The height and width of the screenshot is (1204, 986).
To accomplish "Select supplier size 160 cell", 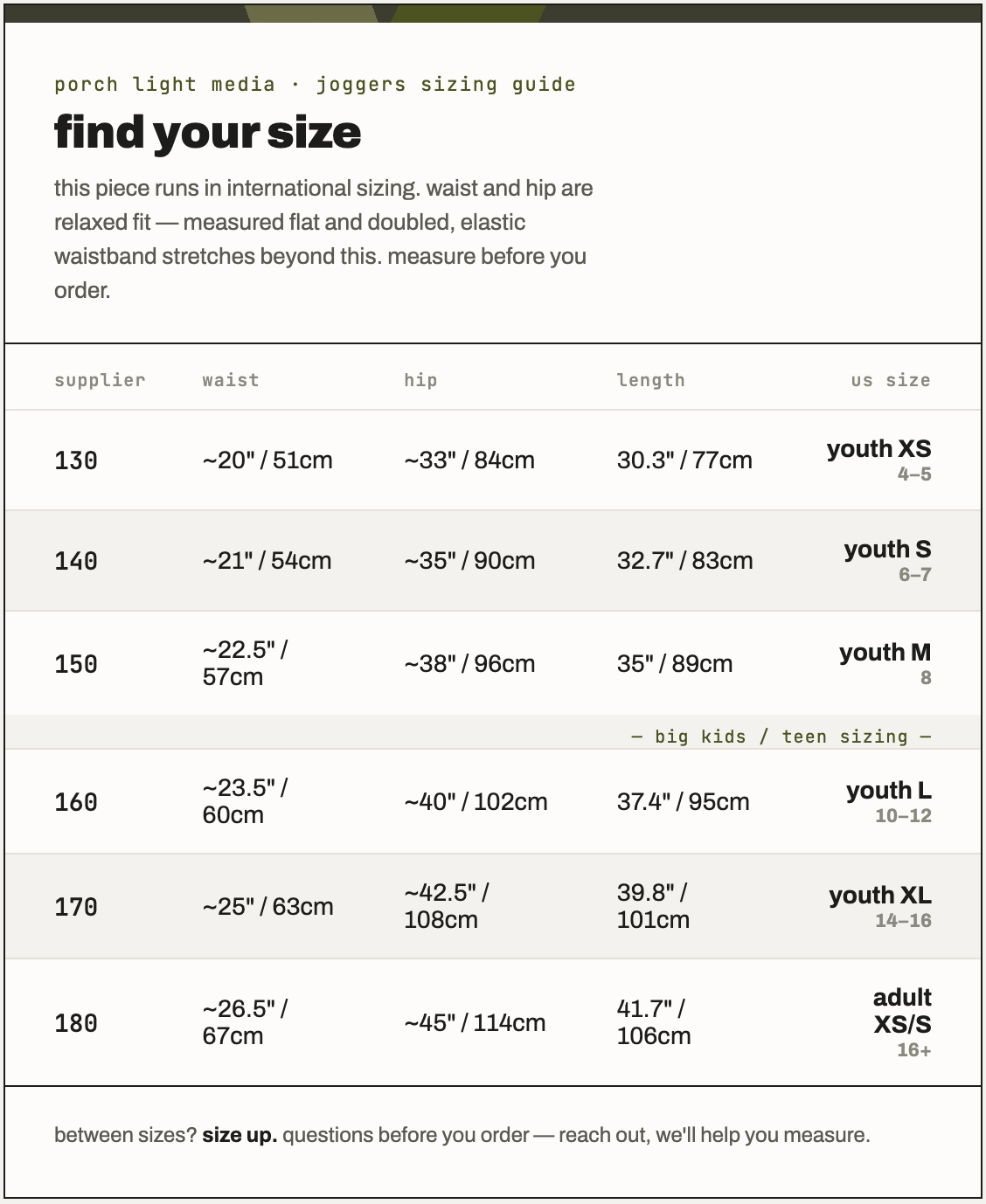I will [76, 802].
